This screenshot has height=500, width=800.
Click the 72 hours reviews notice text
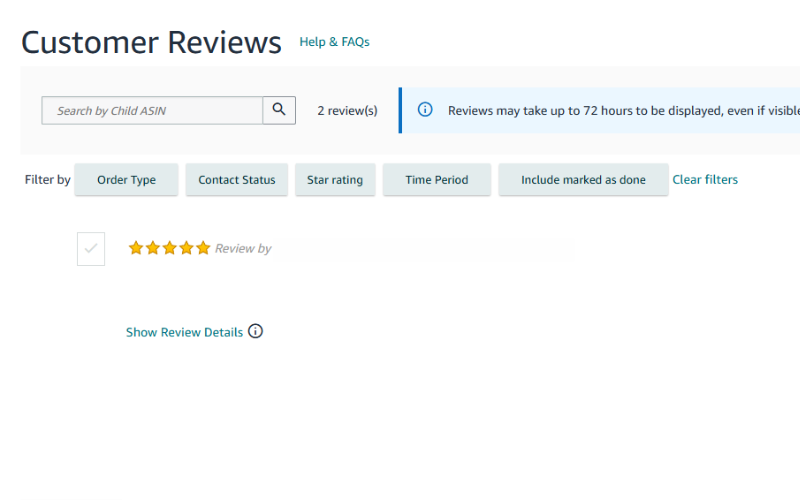623,111
